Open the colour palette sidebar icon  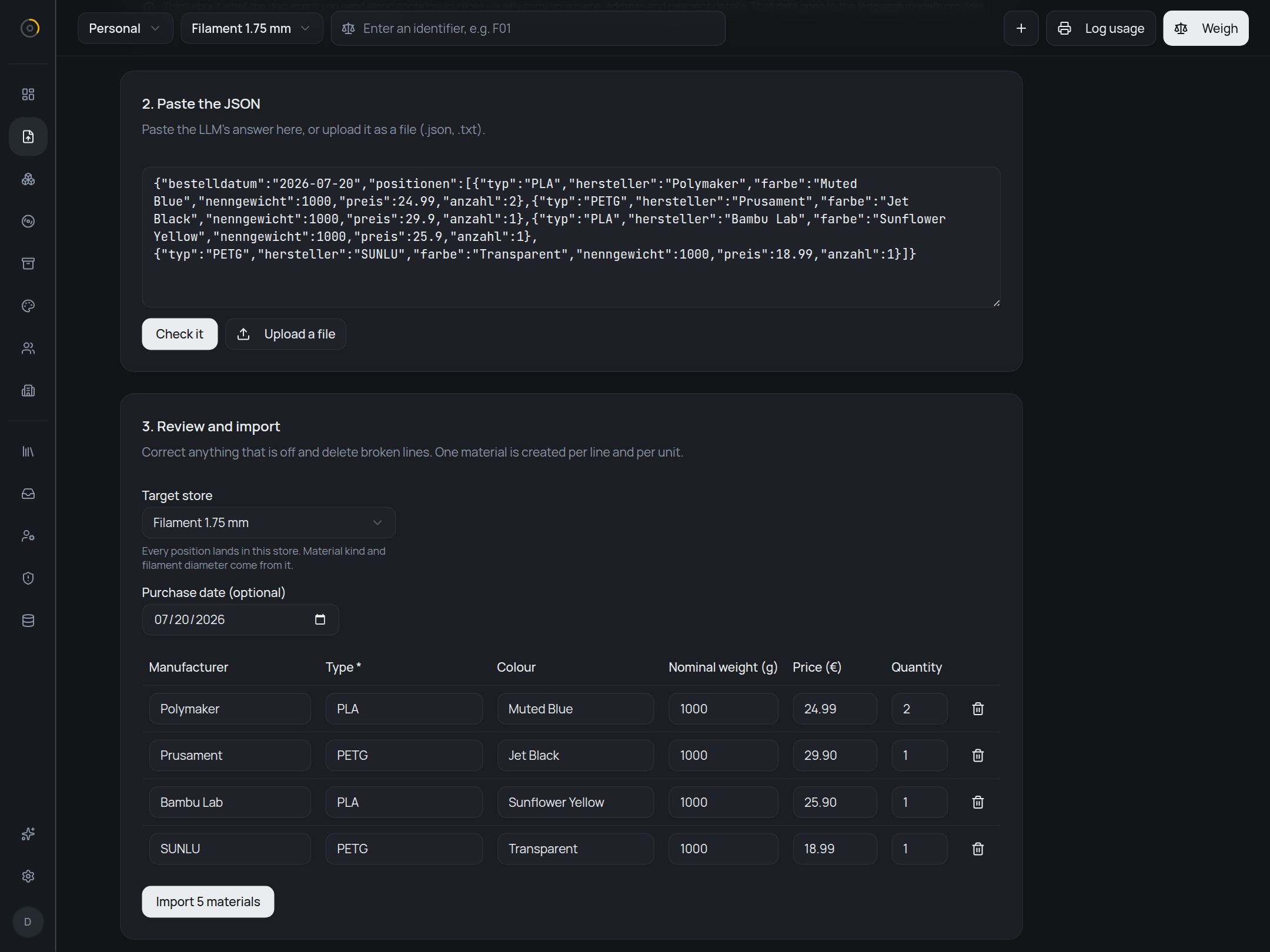(28, 306)
